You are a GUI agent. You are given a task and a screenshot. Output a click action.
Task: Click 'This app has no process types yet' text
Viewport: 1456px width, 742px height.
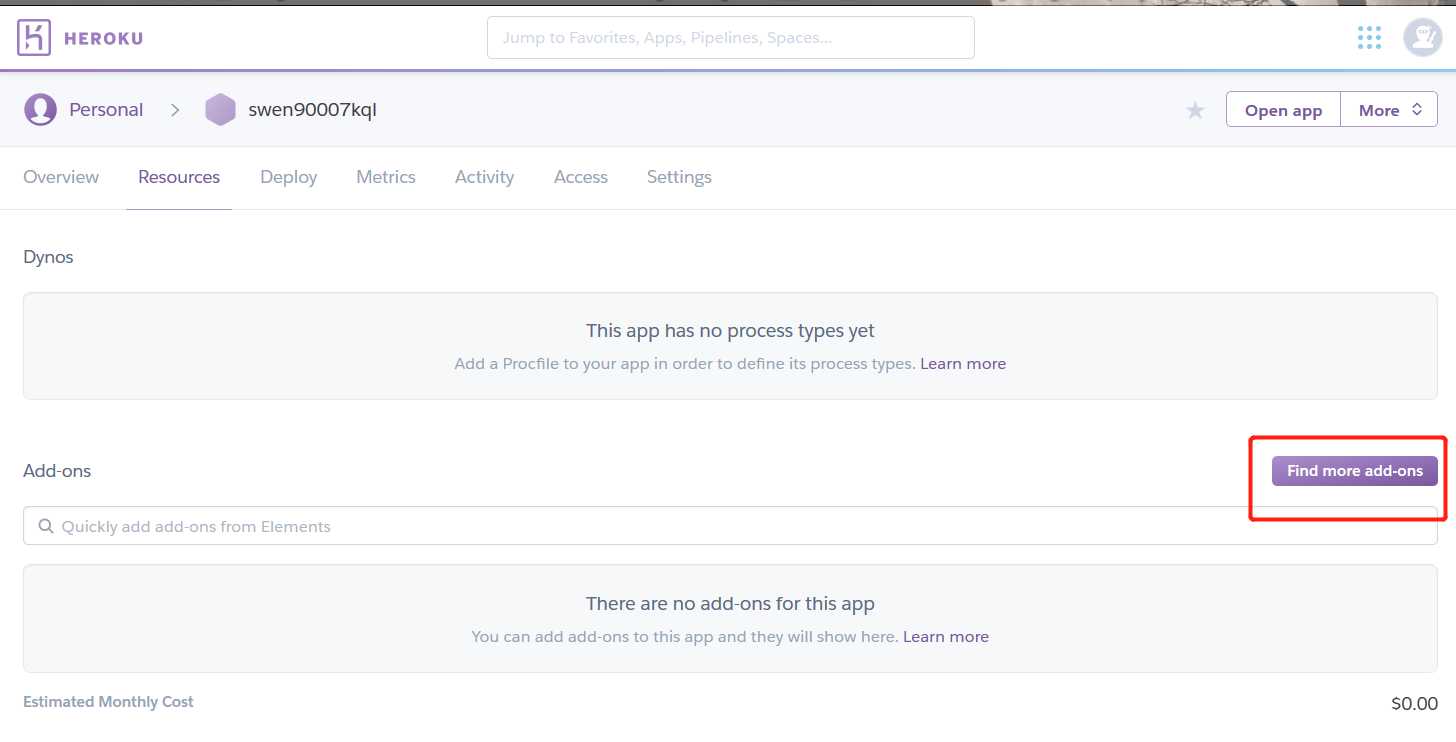[x=730, y=330]
